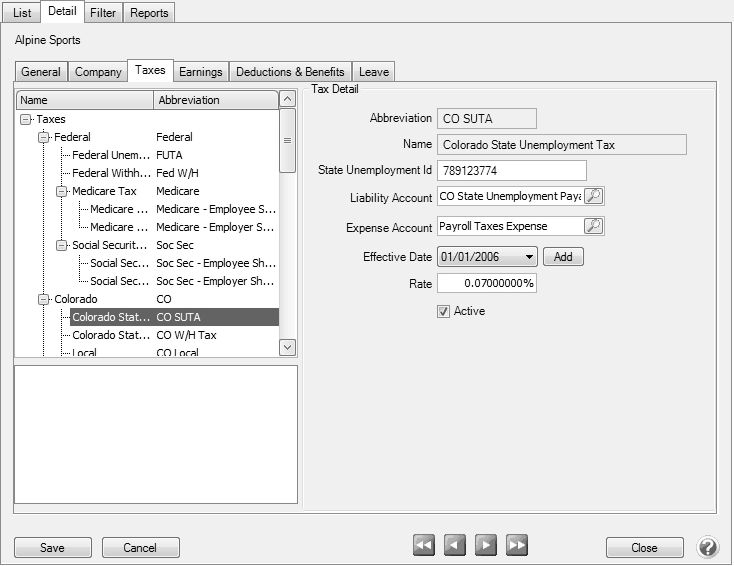The height and width of the screenshot is (566, 734).
Task: Click Add next to Effective Date
Action: click(x=563, y=257)
